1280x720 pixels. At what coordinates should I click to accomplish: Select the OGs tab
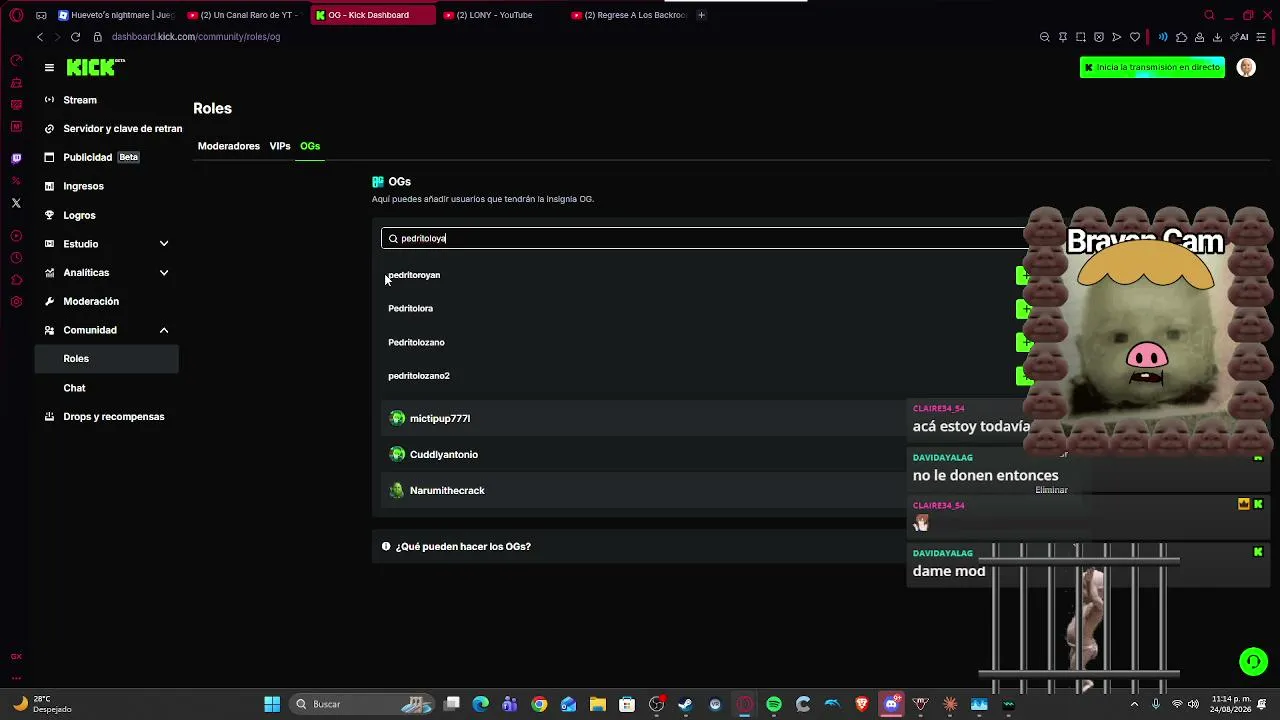[310, 146]
